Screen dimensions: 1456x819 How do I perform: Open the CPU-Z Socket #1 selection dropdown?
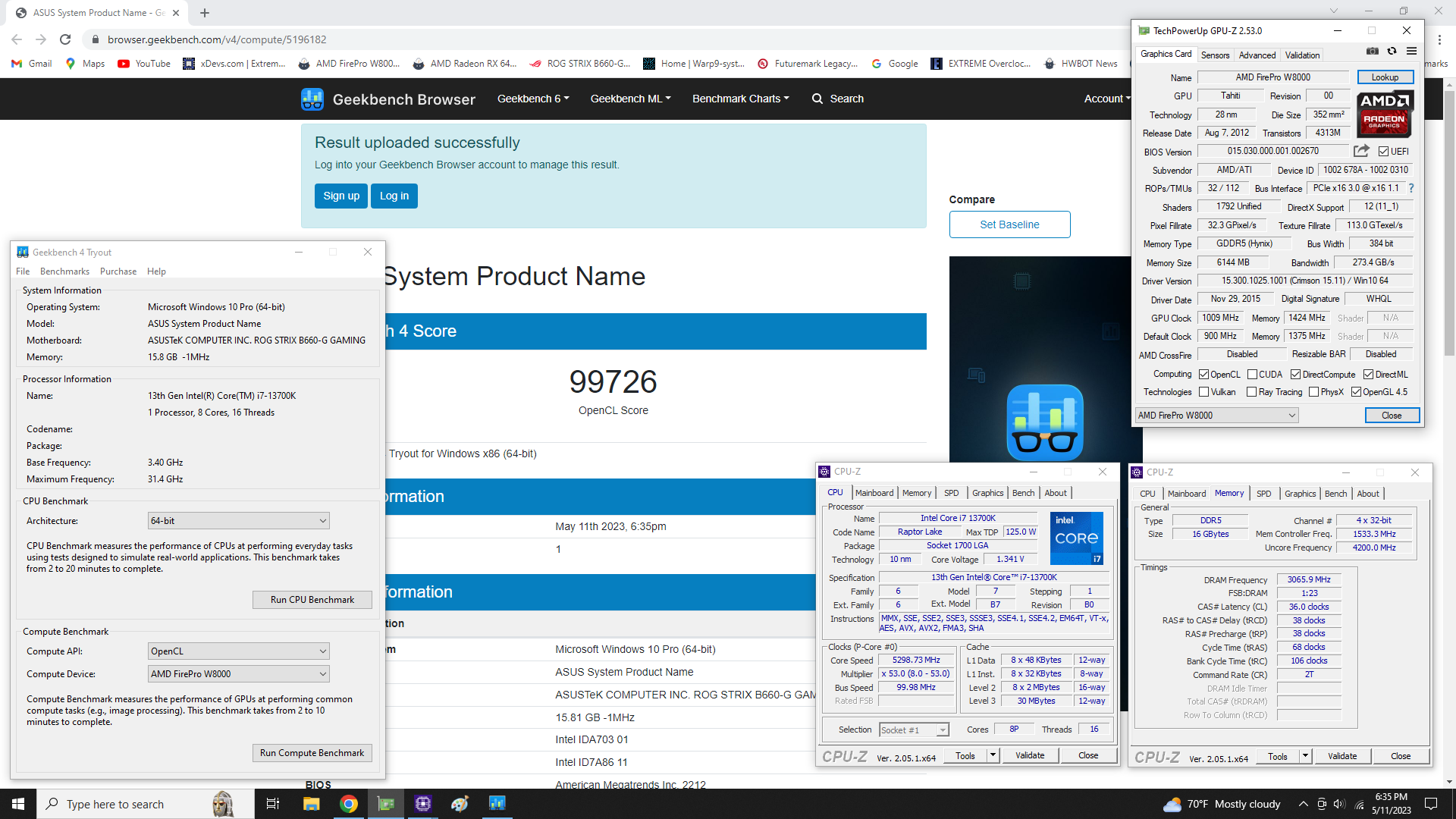915,730
